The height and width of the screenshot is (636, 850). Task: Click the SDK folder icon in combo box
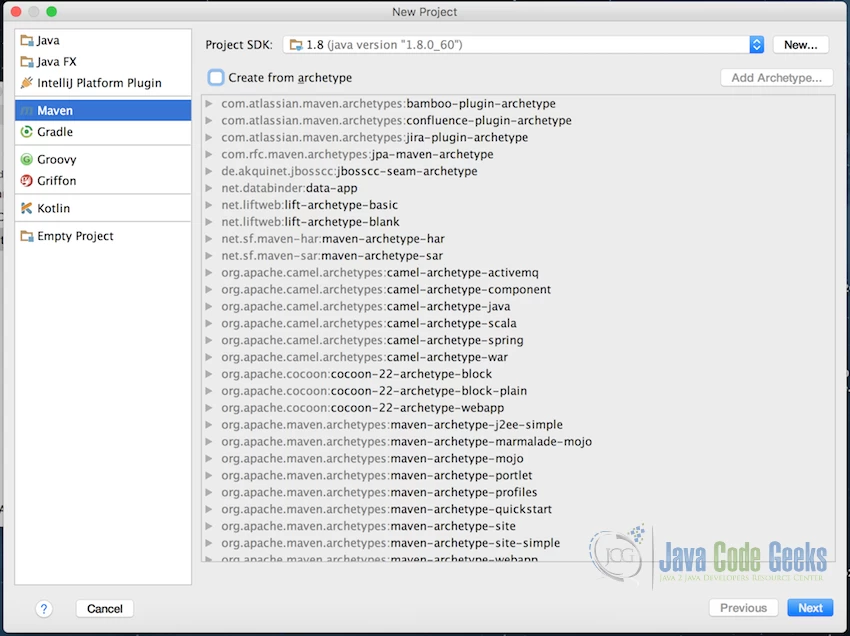pyautogui.click(x=296, y=44)
